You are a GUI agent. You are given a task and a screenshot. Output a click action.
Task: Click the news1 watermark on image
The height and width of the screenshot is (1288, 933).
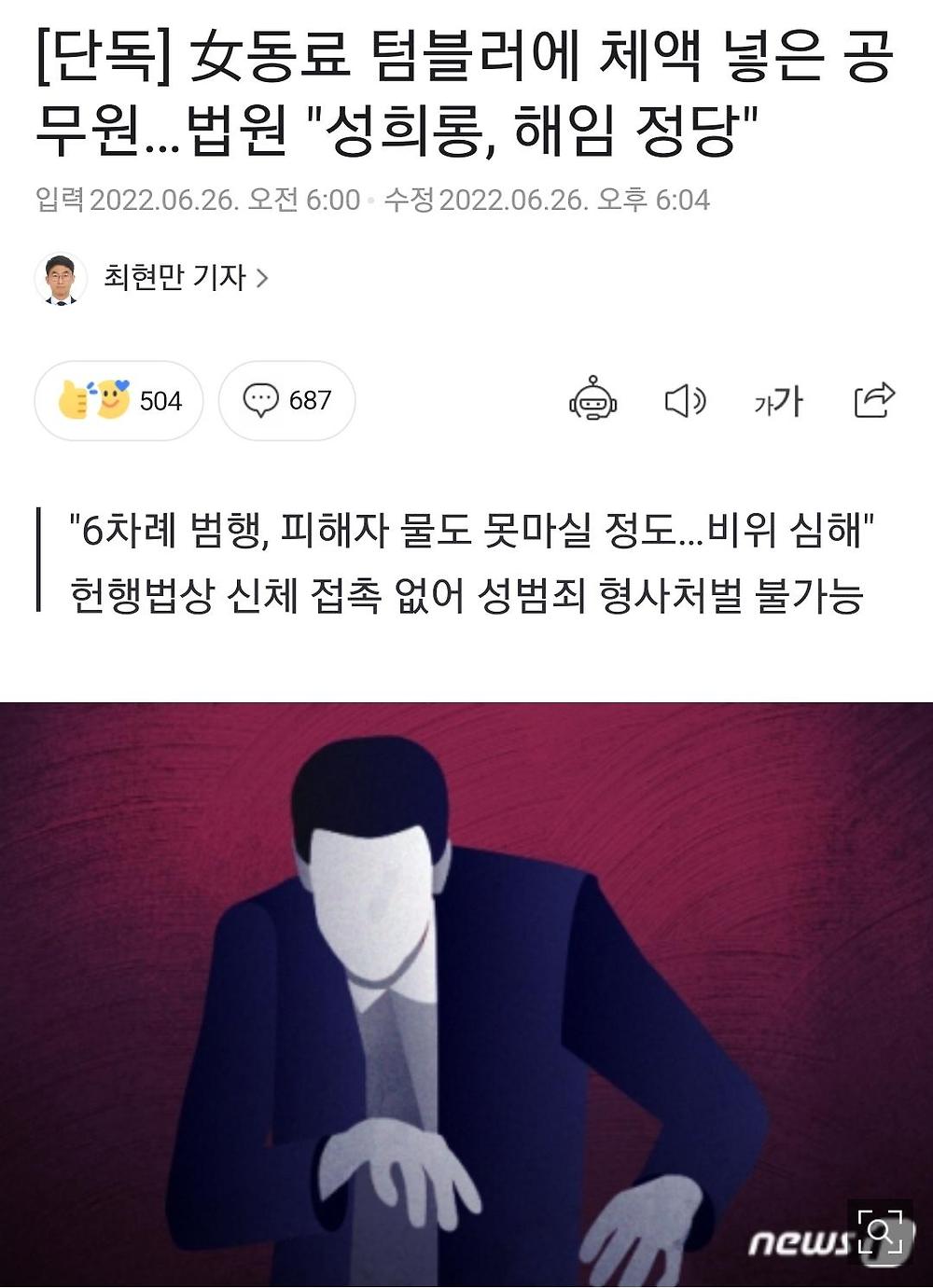[802, 1243]
